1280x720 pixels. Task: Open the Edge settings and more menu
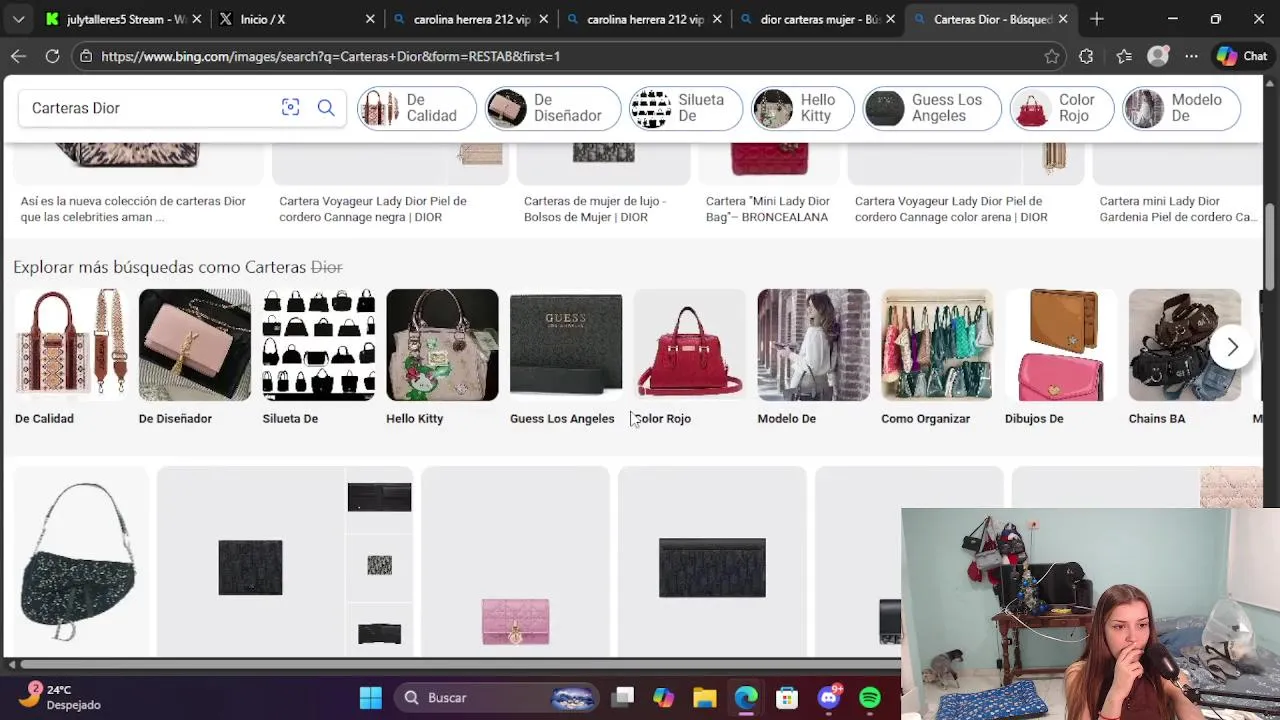tap(1191, 56)
